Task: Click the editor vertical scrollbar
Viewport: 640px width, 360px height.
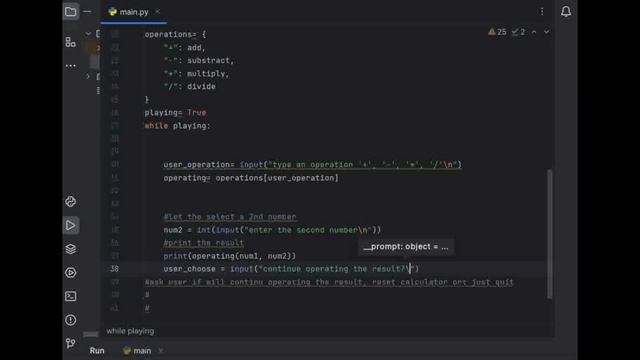Action: pos(550,233)
